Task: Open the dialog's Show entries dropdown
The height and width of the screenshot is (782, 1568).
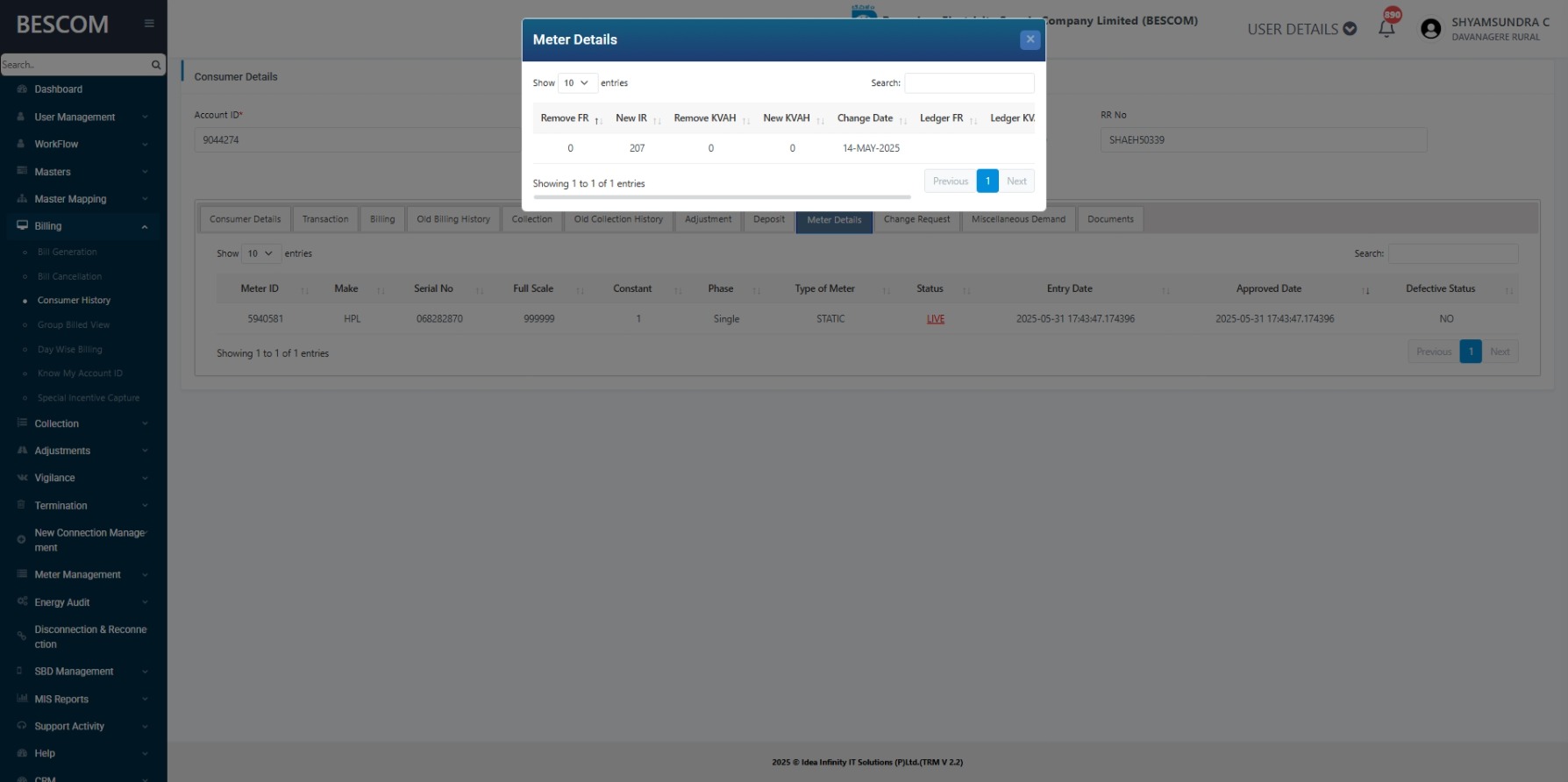Action: click(x=577, y=83)
